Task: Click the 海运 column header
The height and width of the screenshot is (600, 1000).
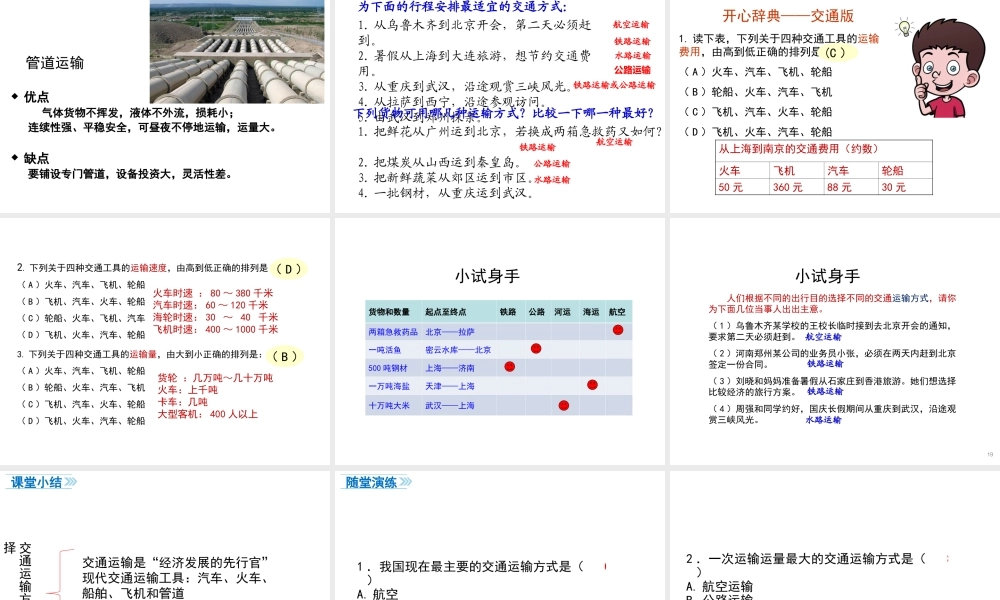Action: click(591, 312)
